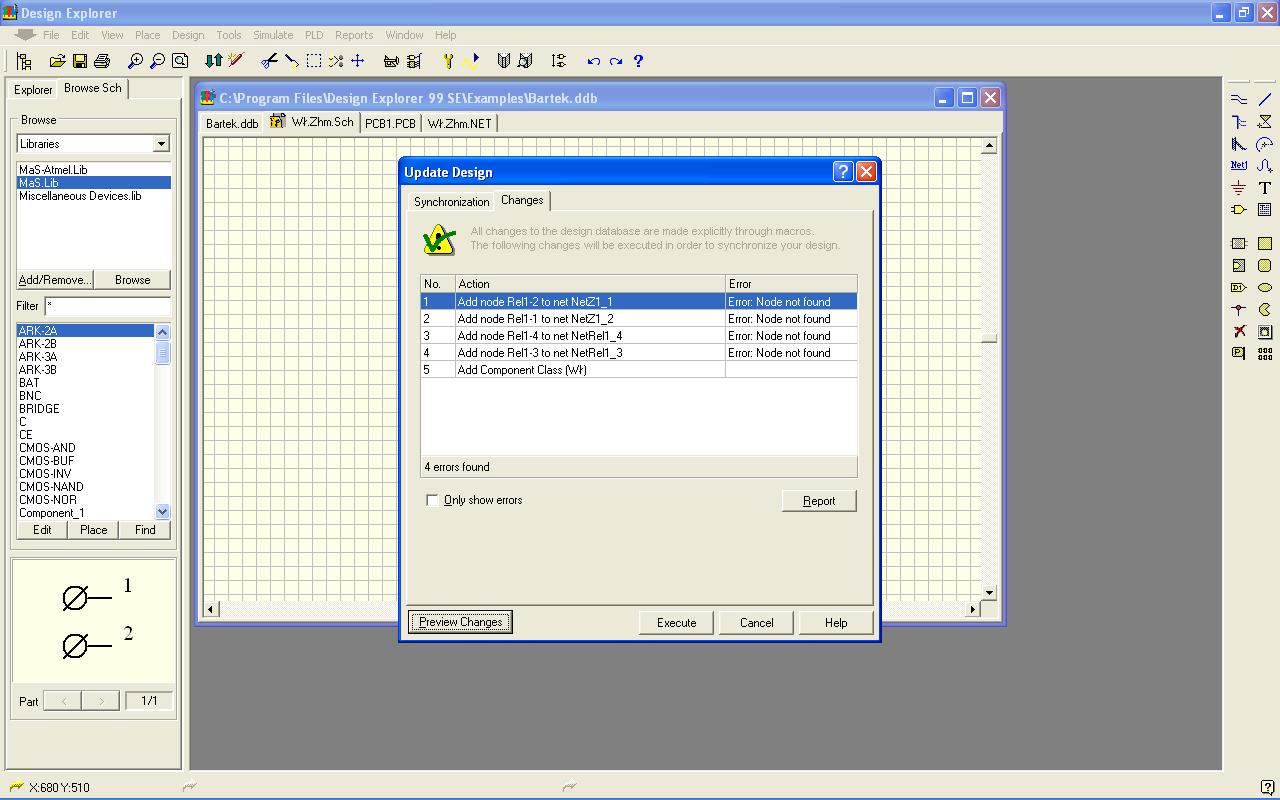This screenshot has height=800, width=1280.
Task: Enable the Only show errors checkbox
Action: coord(432,500)
